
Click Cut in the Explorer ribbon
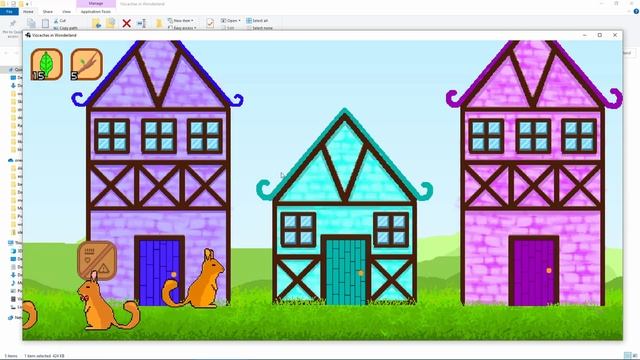tap(60, 20)
